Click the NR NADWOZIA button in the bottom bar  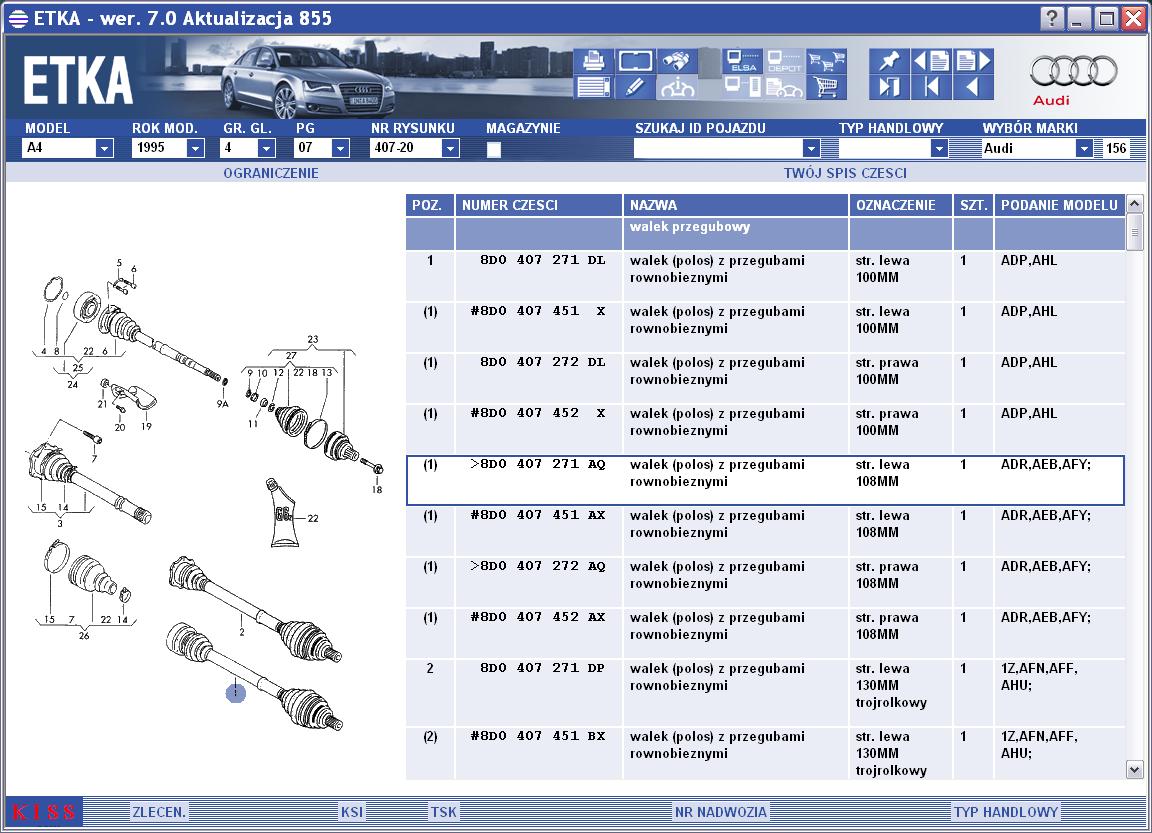[x=721, y=812]
